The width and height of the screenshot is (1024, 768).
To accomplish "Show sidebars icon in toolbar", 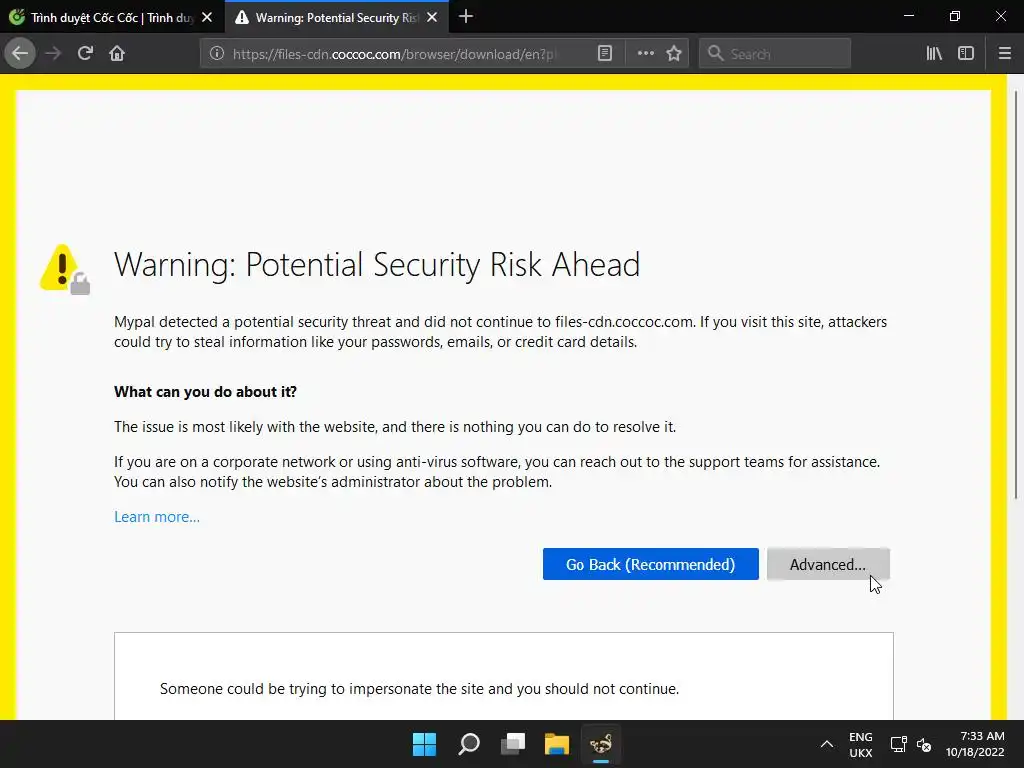I will tap(966, 54).
